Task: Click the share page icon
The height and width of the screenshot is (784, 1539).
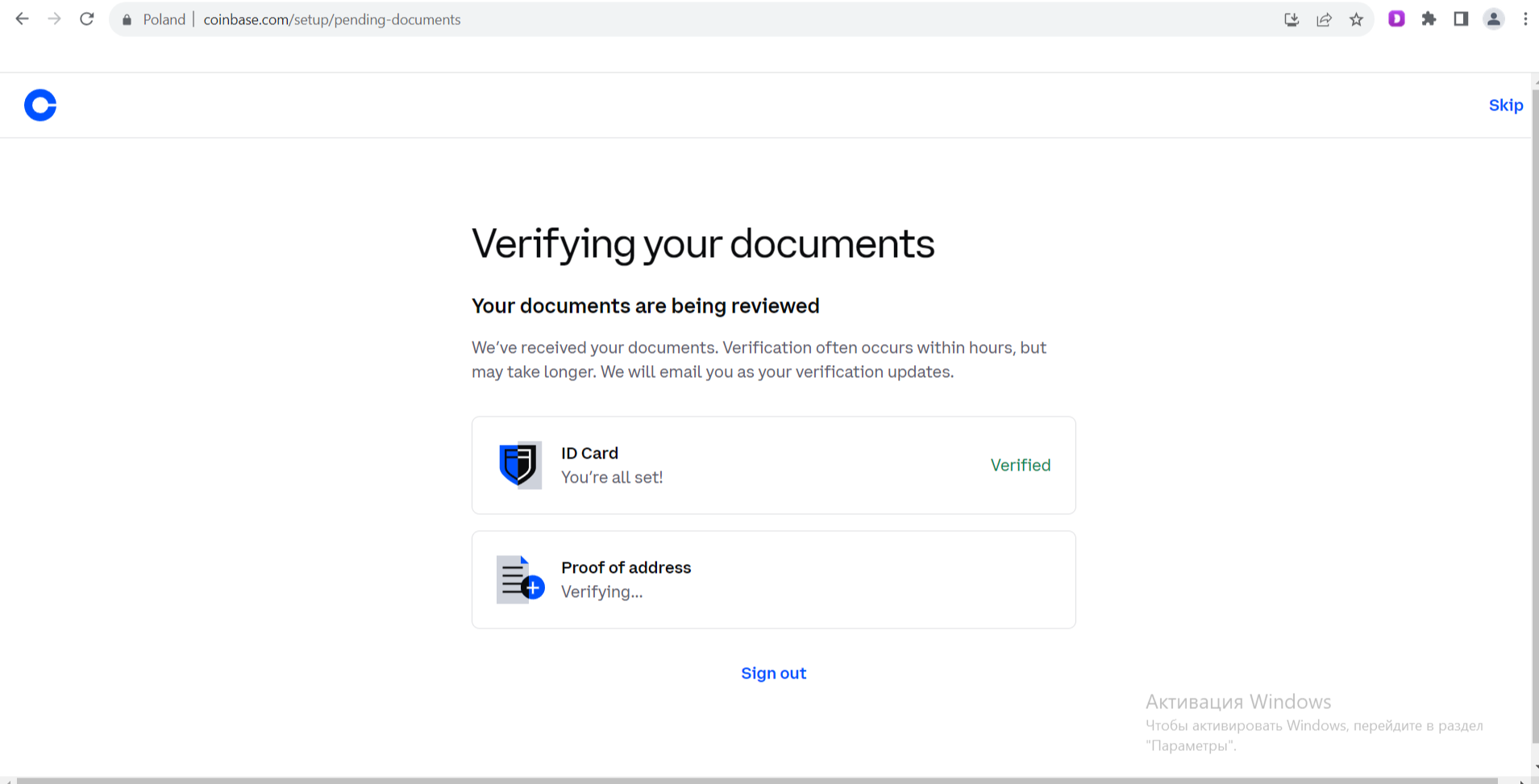Action: [1324, 19]
